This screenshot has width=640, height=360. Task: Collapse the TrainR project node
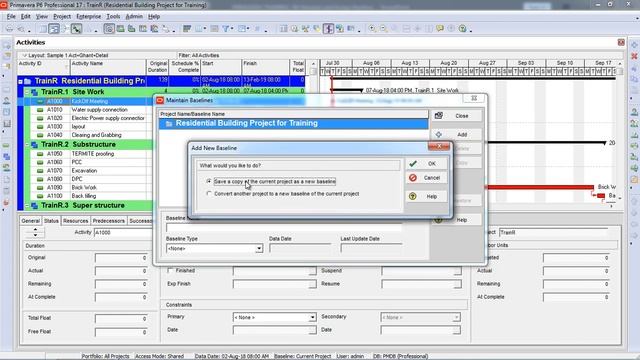tap(20, 82)
